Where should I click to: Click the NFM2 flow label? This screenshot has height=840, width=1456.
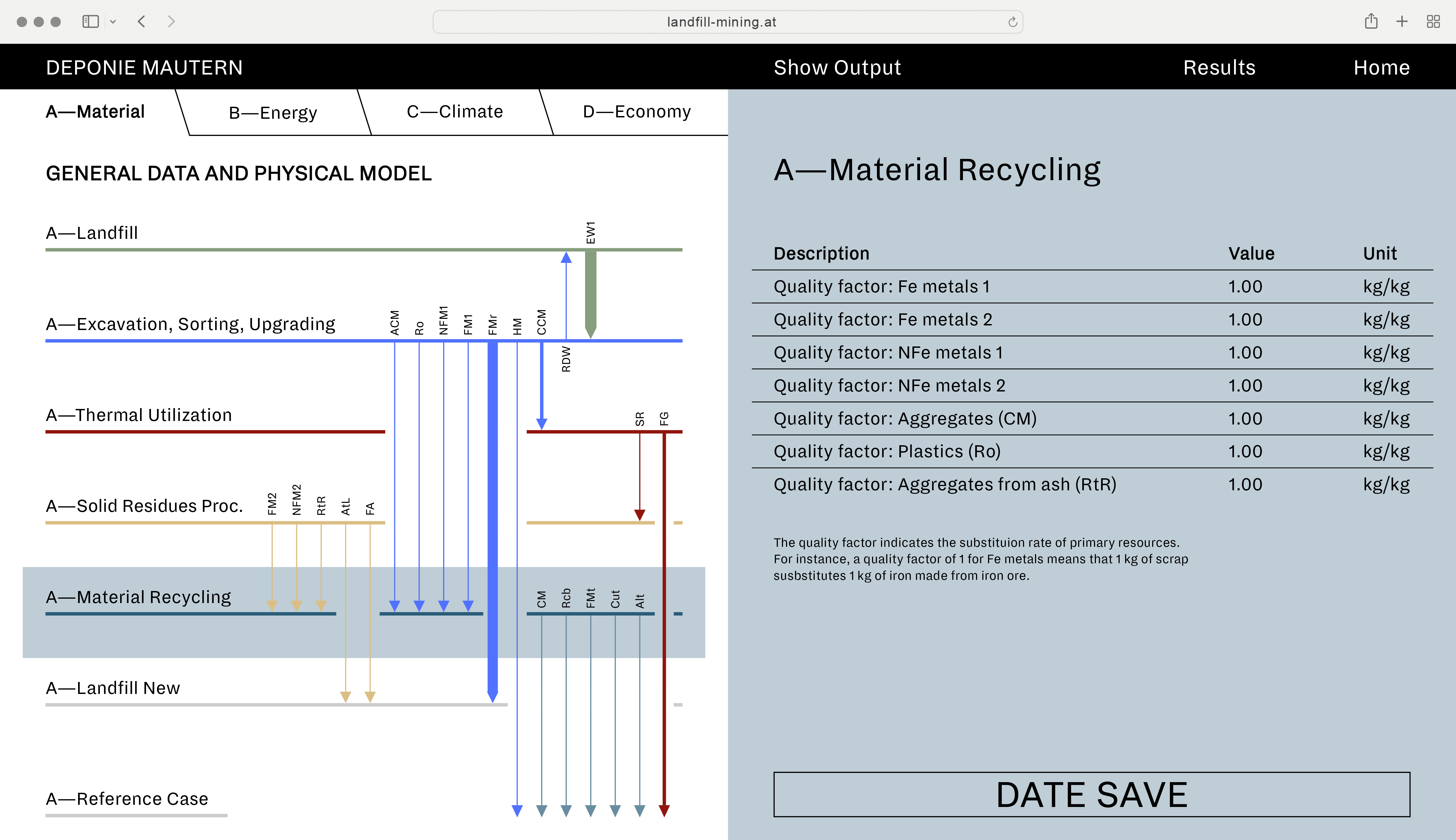[296, 500]
